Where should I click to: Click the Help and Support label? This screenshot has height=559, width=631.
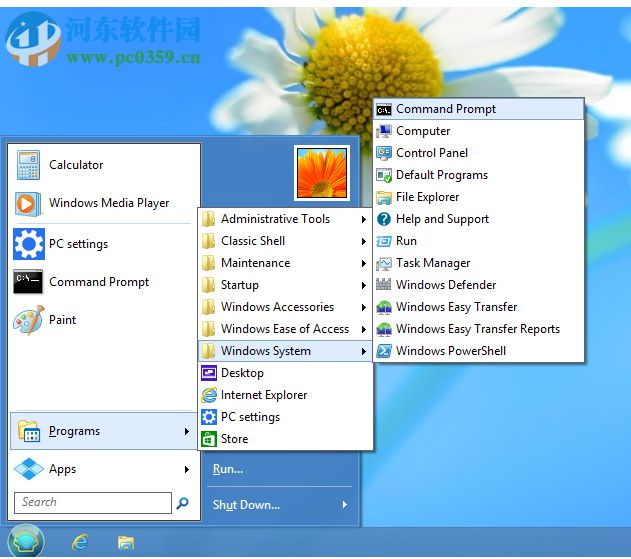442,219
